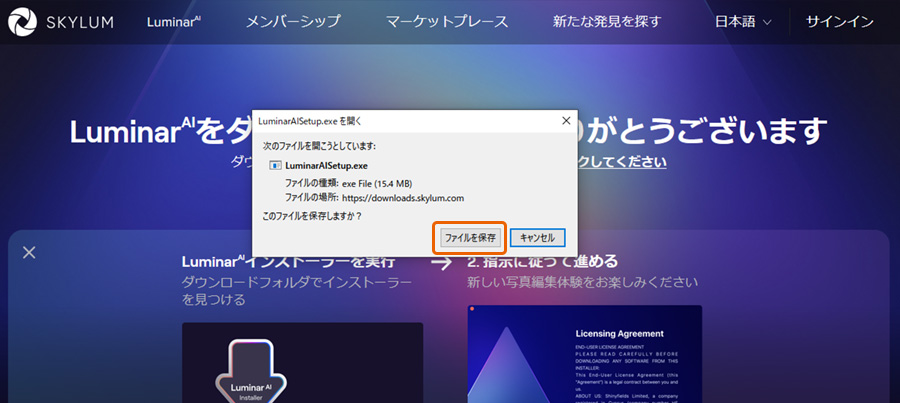Click the exe File (15.4 MB) text
The width and height of the screenshot is (900, 403).
[377, 184]
